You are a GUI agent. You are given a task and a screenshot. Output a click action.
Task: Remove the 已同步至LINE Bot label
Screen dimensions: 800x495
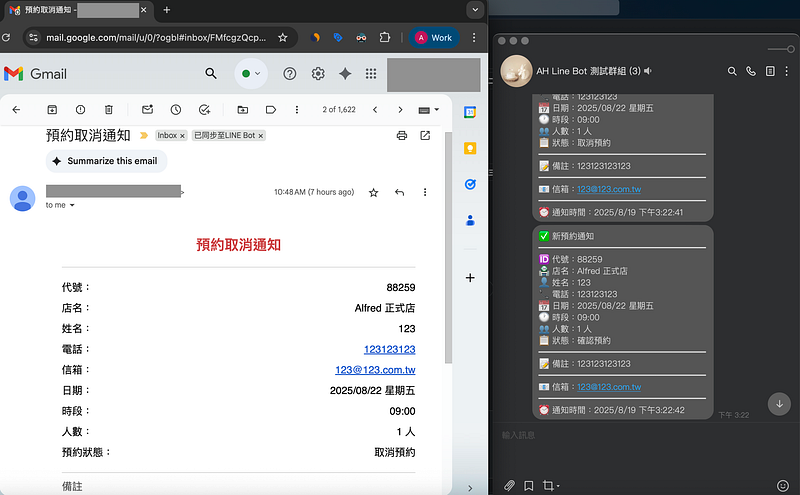(261, 136)
